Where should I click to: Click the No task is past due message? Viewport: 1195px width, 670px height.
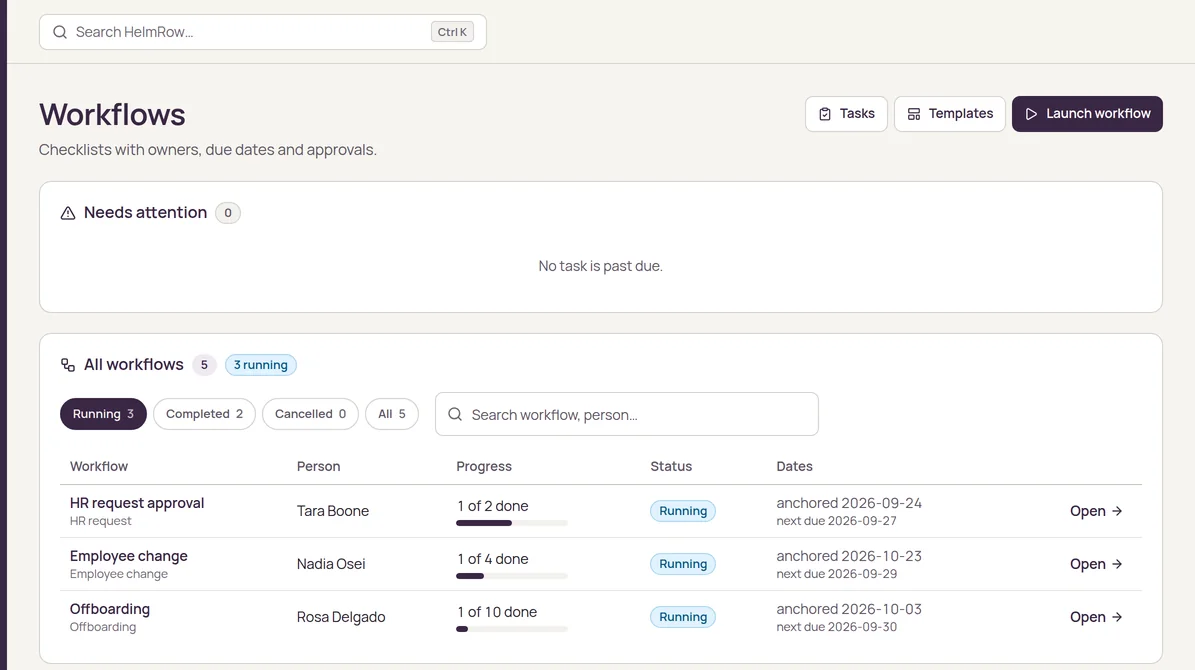601,266
